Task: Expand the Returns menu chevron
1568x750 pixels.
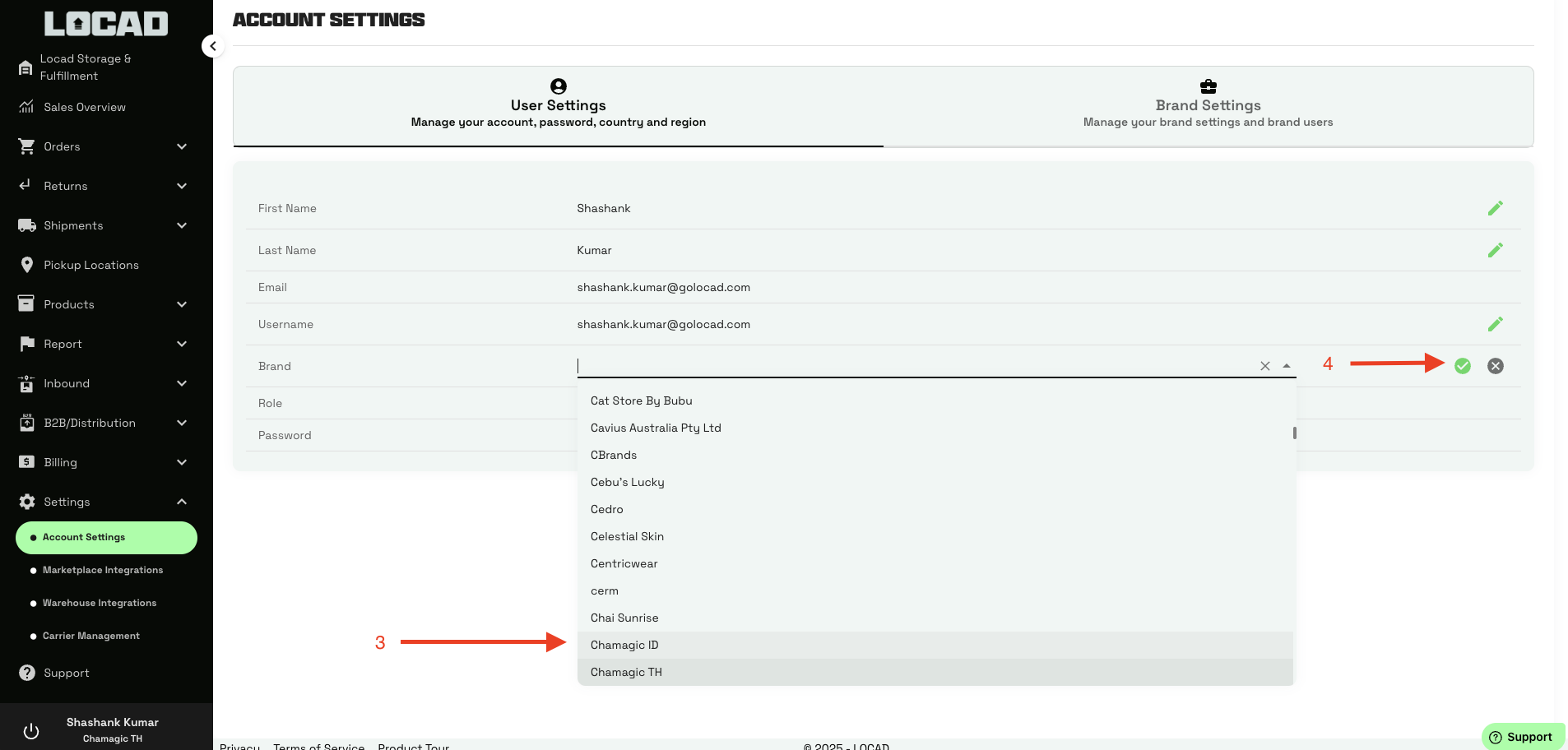Action: point(182,186)
